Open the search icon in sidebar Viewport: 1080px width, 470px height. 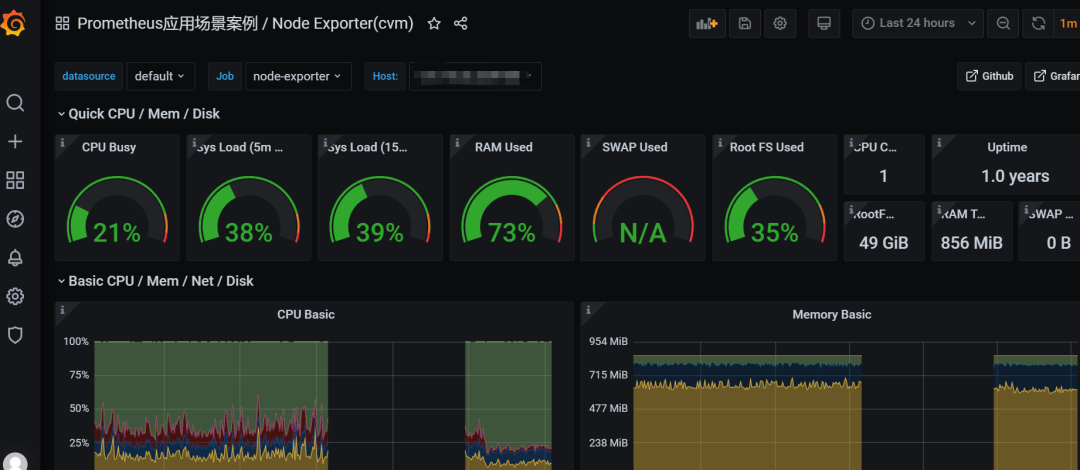15,103
